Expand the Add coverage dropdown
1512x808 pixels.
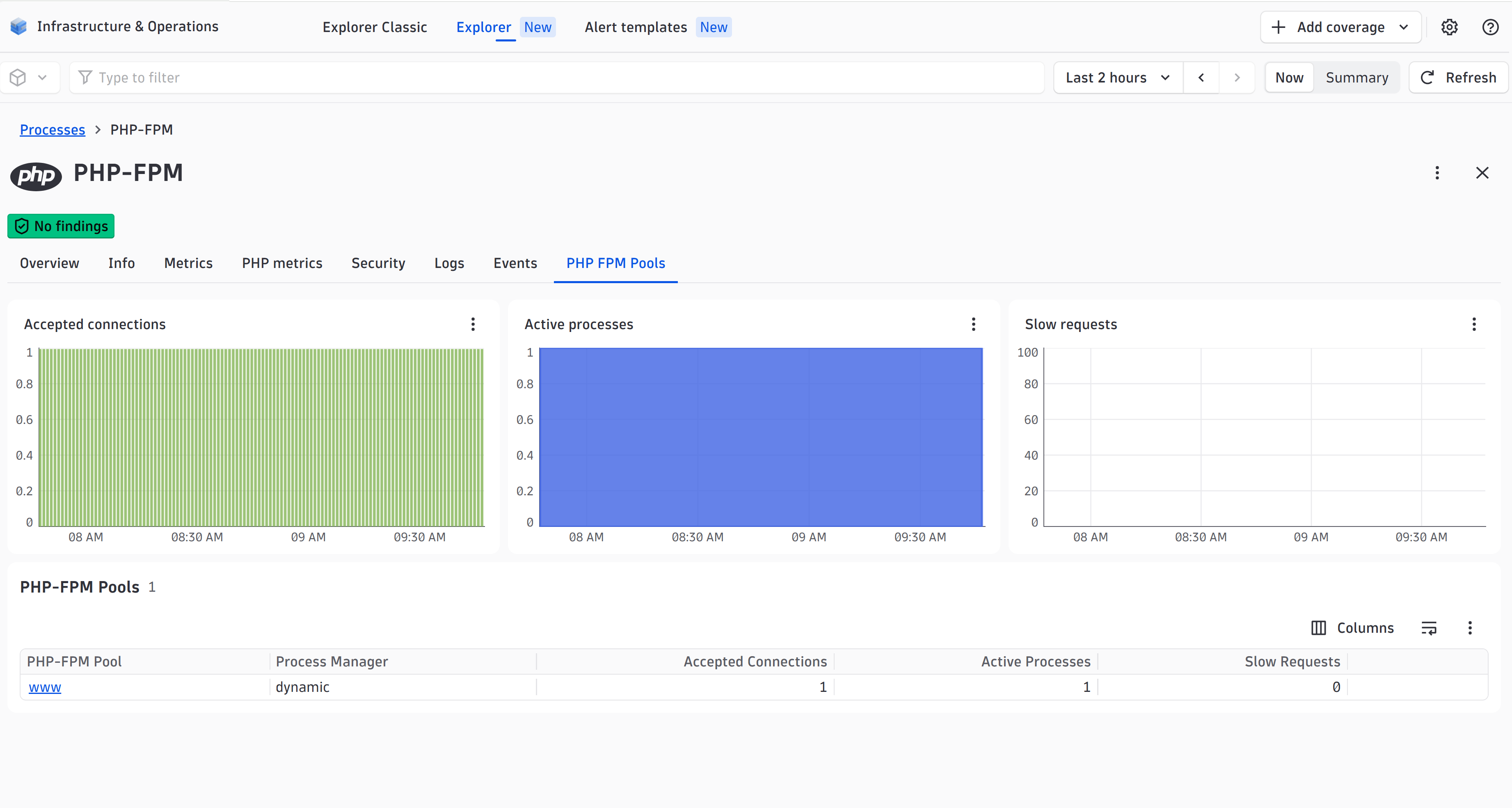1340,27
